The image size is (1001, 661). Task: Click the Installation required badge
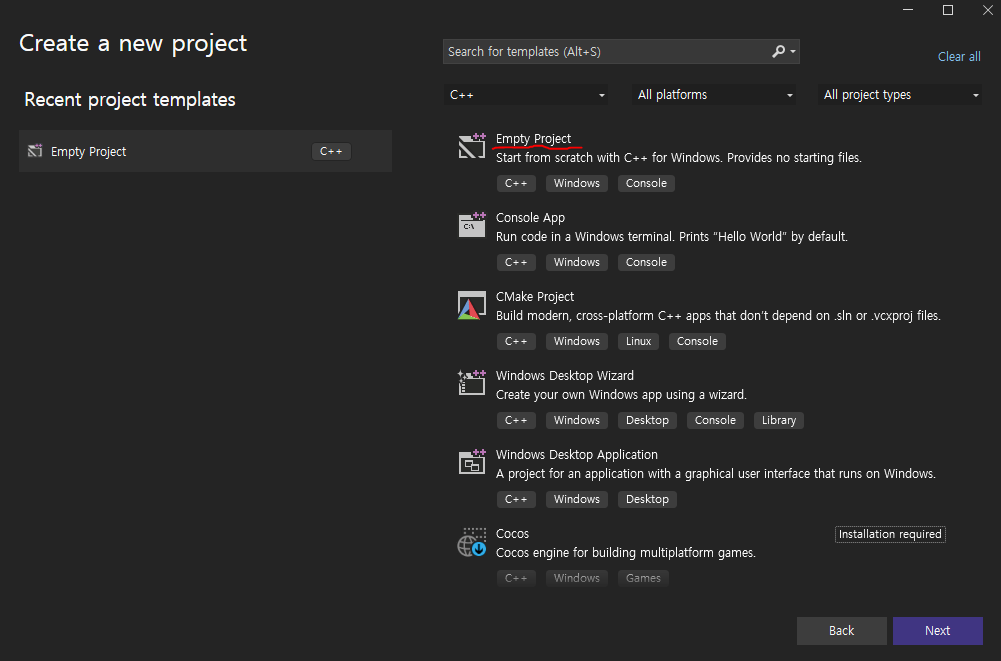click(x=890, y=534)
